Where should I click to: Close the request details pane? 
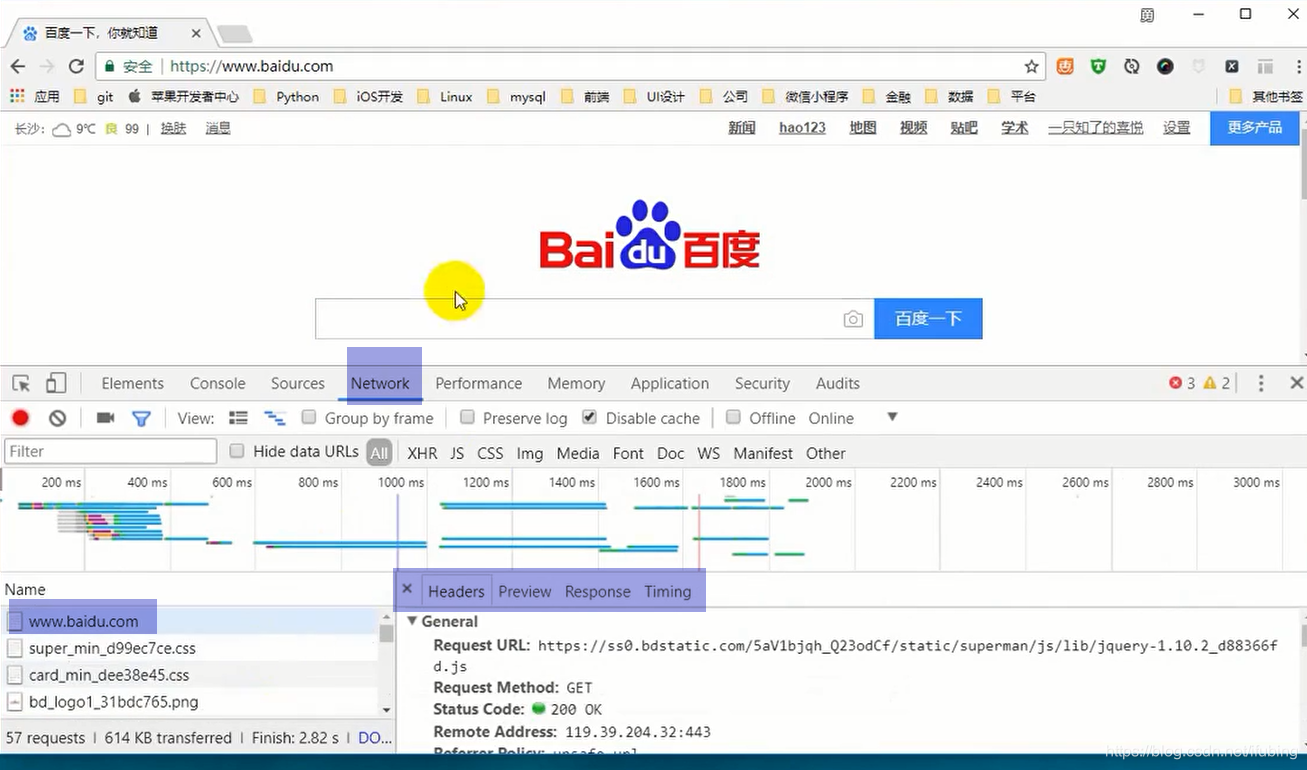407,589
